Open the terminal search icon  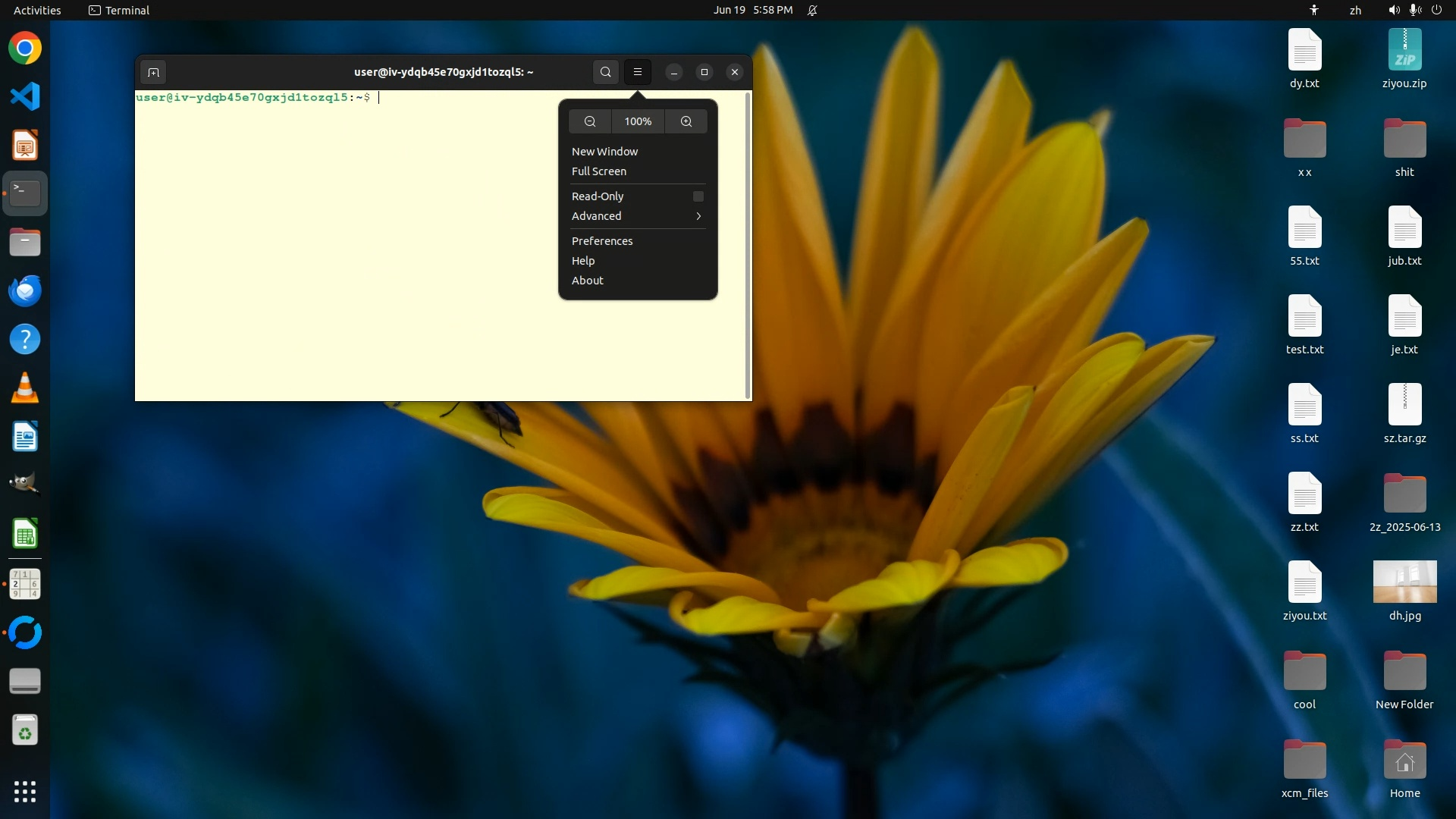[x=605, y=72]
